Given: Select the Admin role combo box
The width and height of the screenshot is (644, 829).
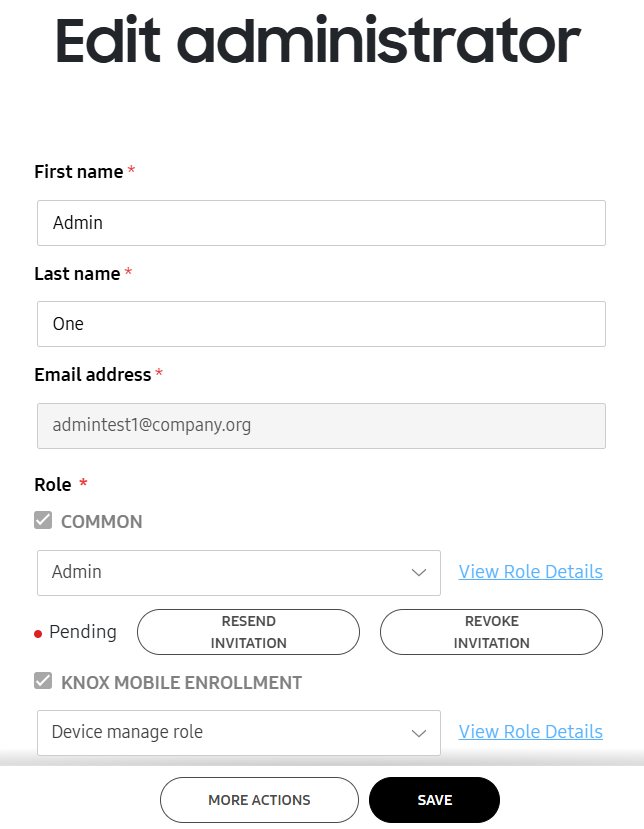Looking at the screenshot, I should tap(238, 572).
